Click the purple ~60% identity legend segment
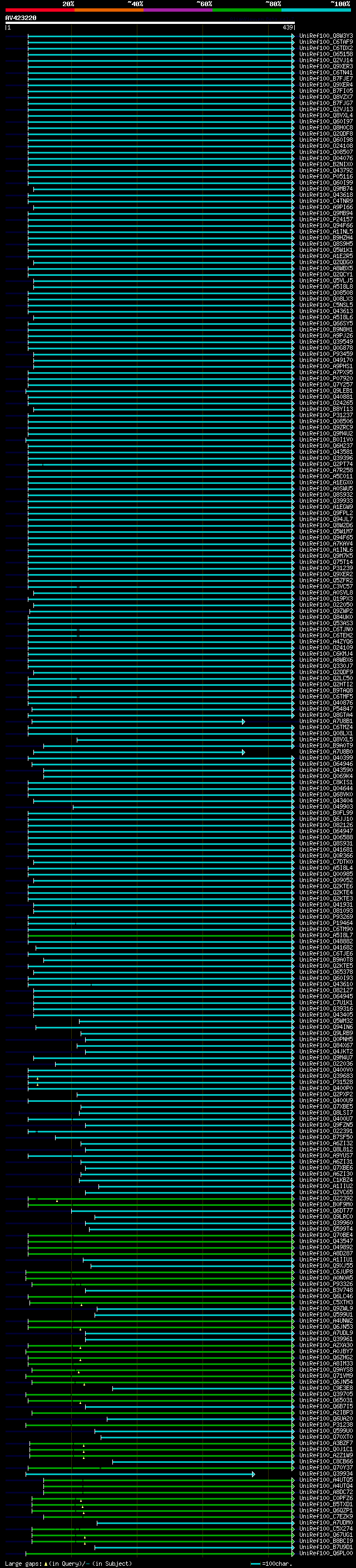Viewport: 356px width, 1568px height. click(x=179, y=10)
